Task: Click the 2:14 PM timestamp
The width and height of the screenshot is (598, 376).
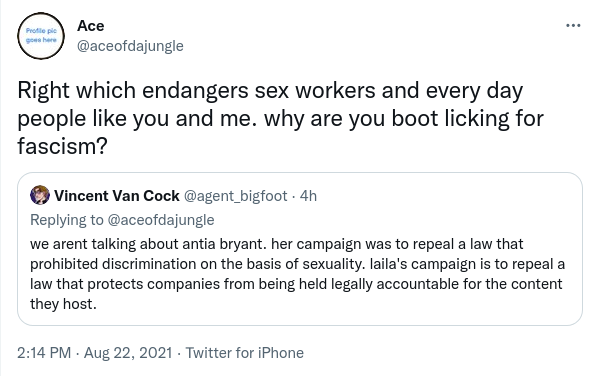Action: (x=44, y=353)
